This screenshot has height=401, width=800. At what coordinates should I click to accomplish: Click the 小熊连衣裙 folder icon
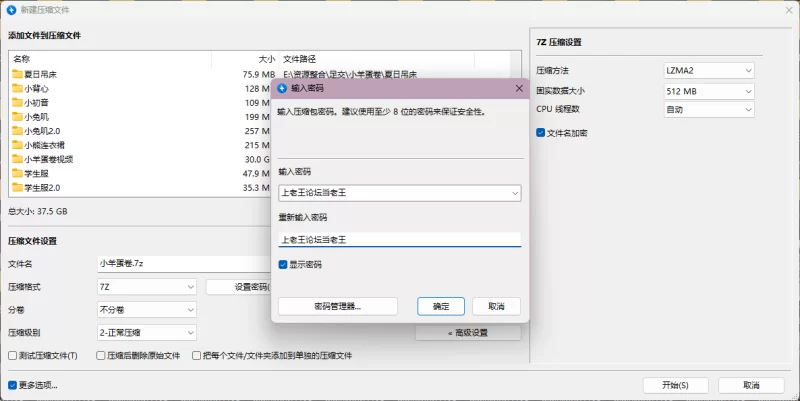pos(17,145)
